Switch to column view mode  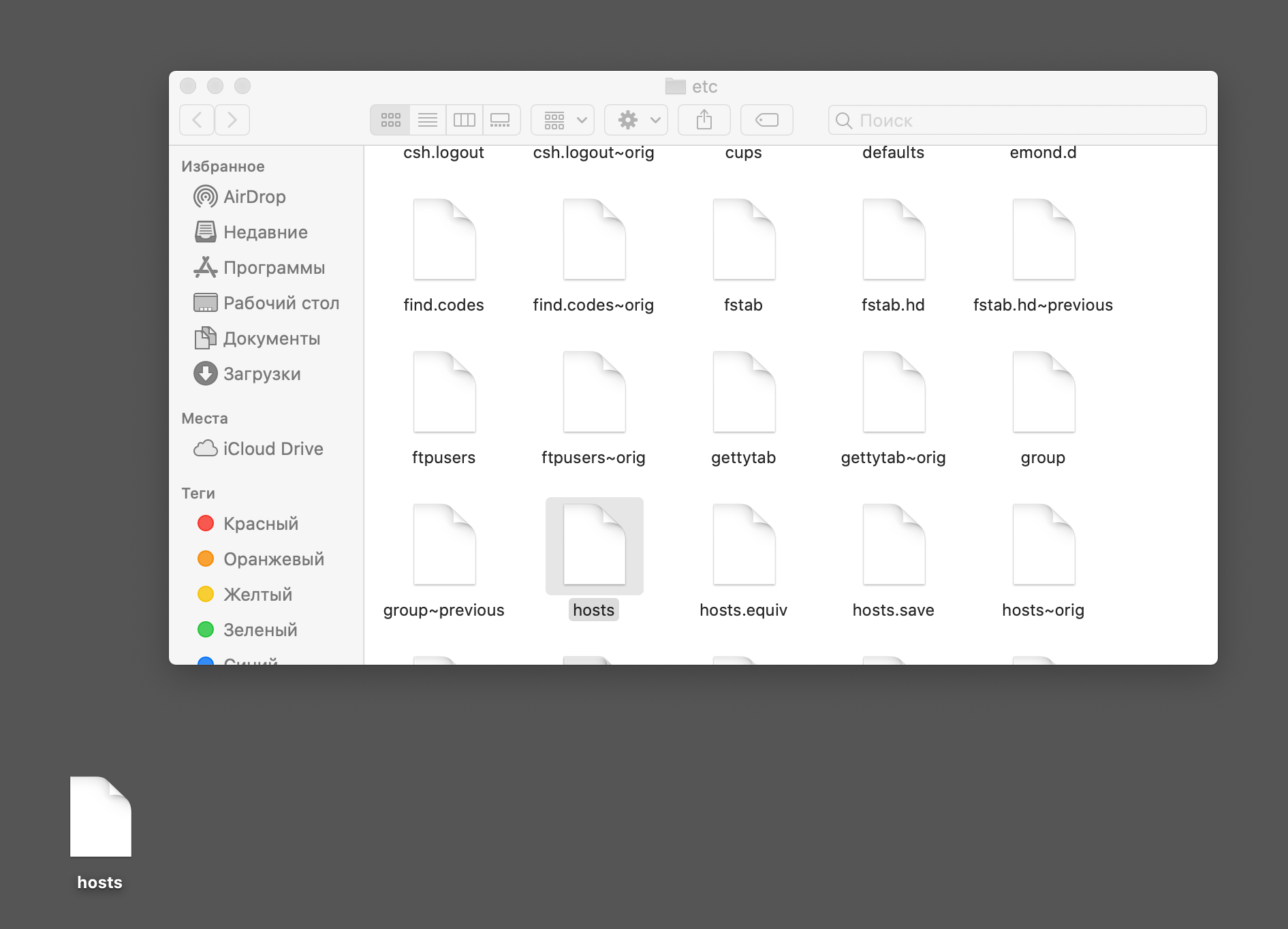click(x=465, y=121)
